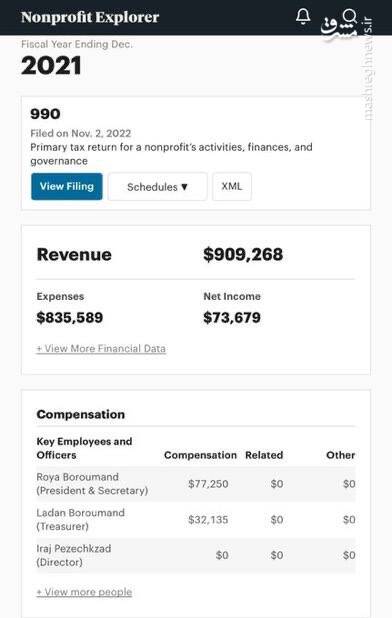The image size is (392, 618).
Task: Select the Ladan Boroumand treasurer entry
Action: pyautogui.click(x=80, y=519)
